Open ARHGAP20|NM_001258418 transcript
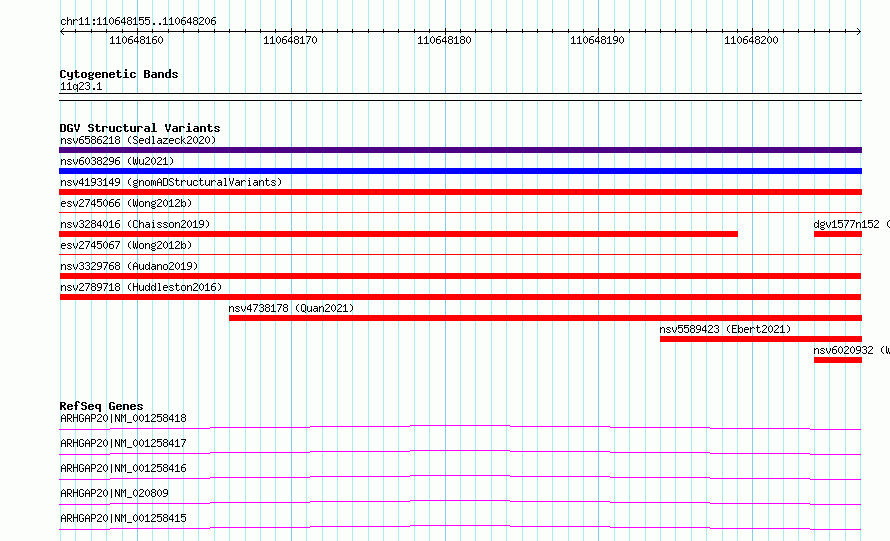The image size is (890, 541). [123, 418]
